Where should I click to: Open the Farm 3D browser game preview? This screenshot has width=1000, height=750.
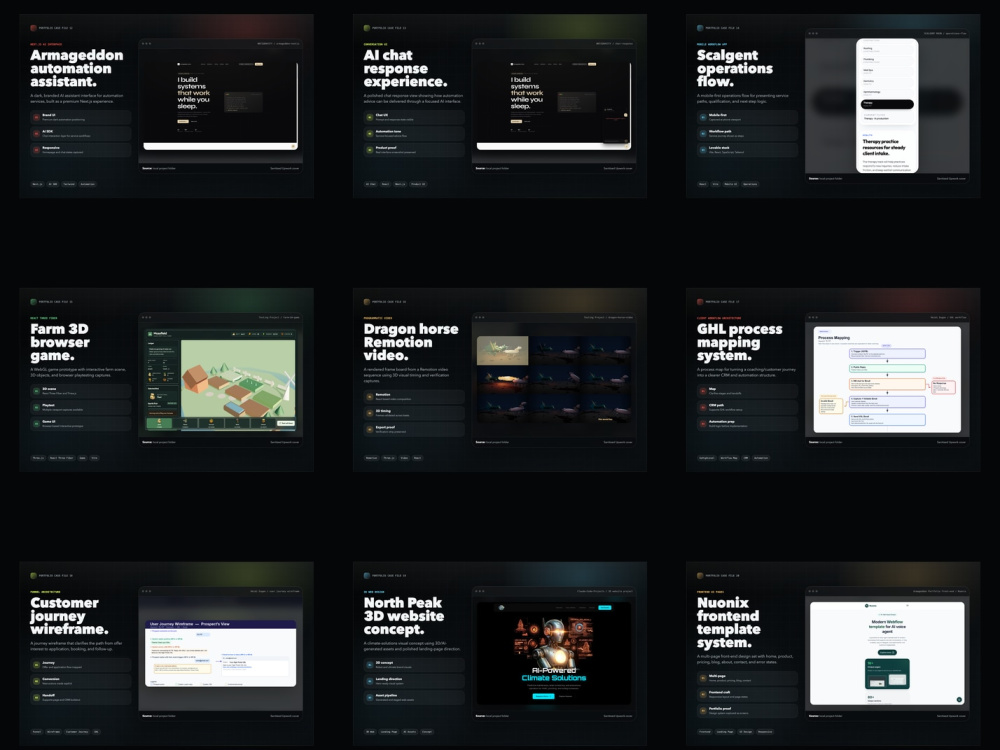tap(221, 381)
